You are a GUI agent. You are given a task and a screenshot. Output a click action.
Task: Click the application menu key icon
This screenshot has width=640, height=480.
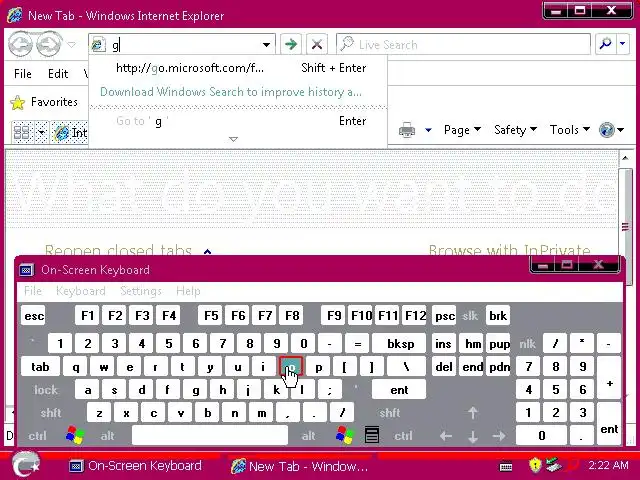pyautogui.click(x=372, y=435)
